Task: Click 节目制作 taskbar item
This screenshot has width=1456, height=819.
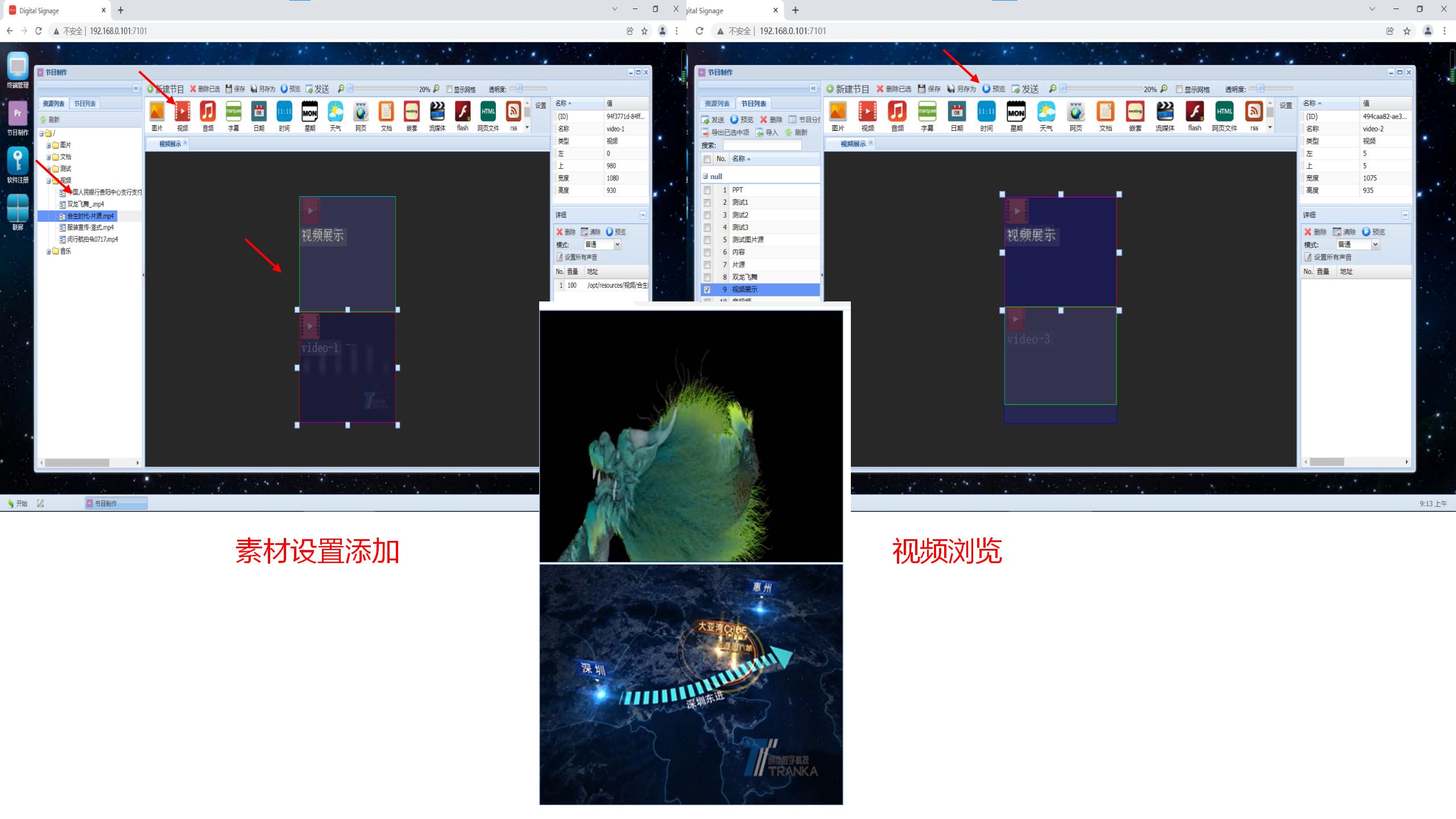Action: pyautogui.click(x=116, y=503)
